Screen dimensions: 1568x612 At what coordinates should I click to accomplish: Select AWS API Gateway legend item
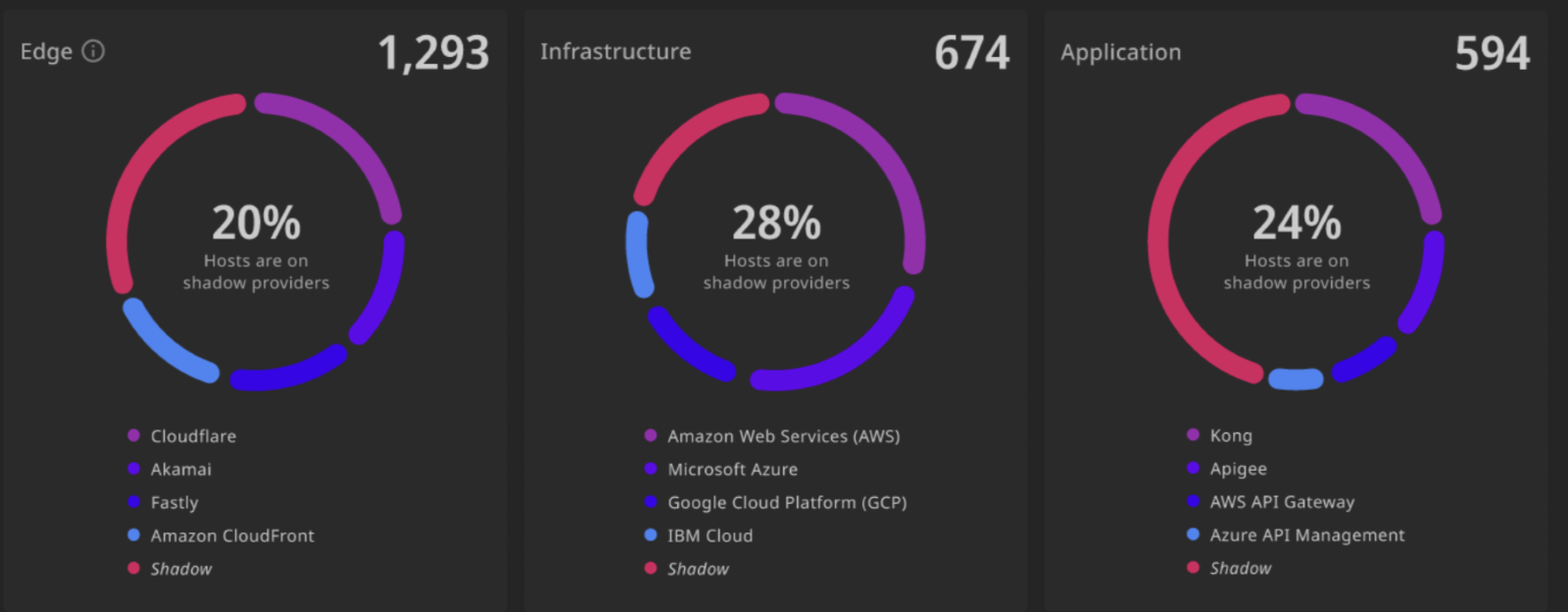tap(1270, 502)
